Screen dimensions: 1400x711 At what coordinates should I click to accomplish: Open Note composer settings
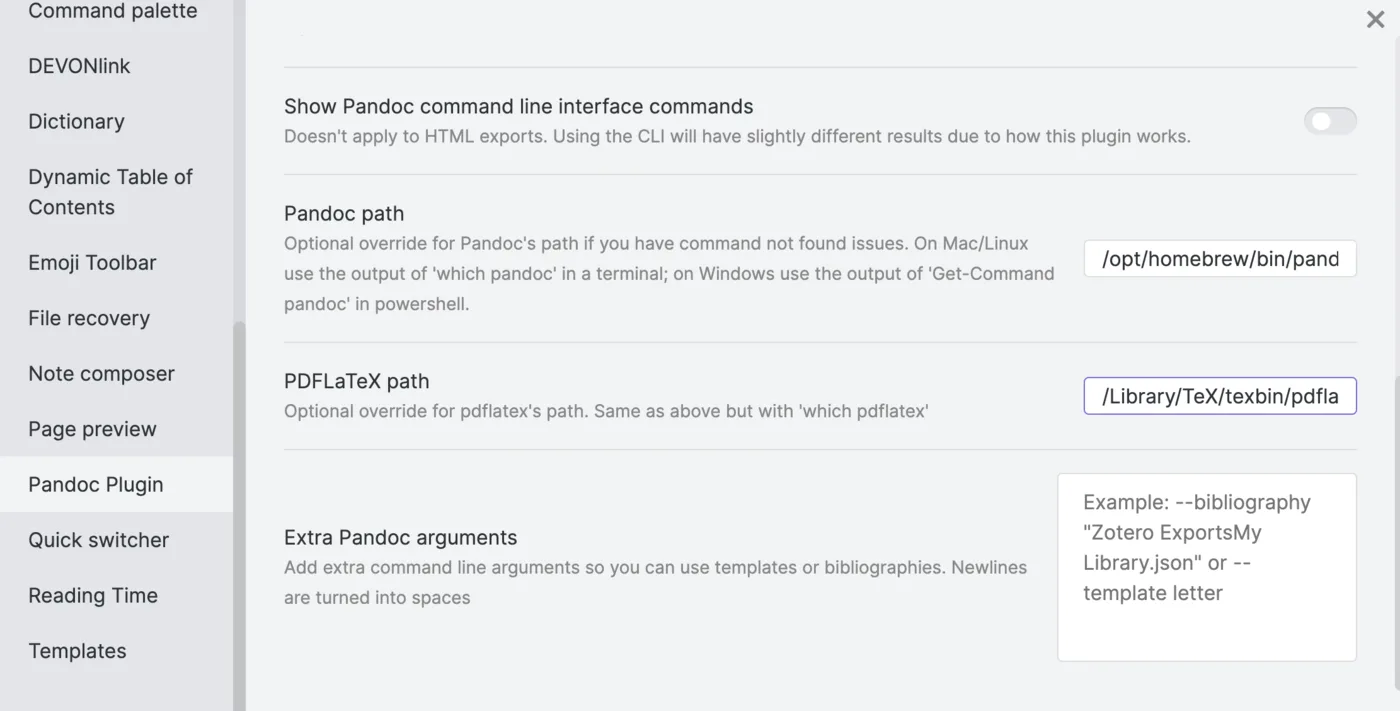[x=100, y=373]
